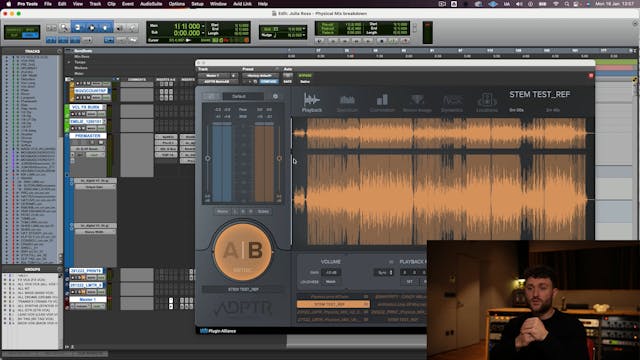Open the plugin preset factory default dropdown
640x360 pixels.
click(x=260, y=76)
